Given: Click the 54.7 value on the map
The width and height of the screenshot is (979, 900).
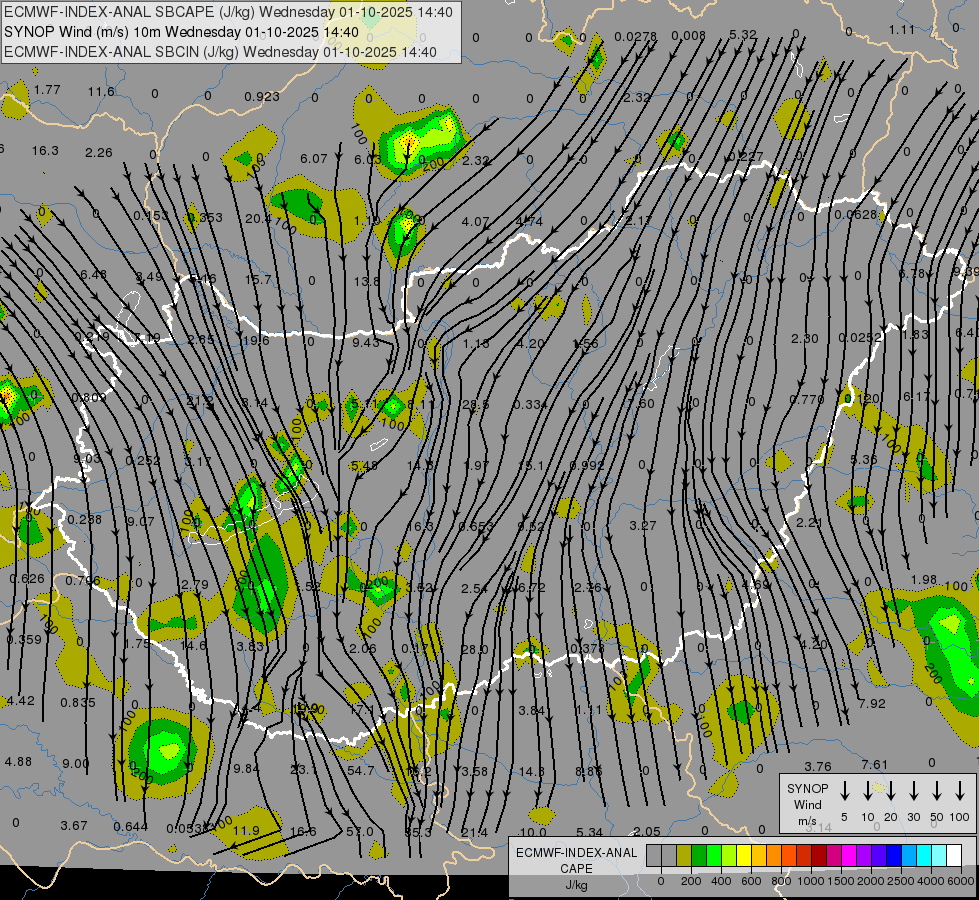Looking at the screenshot, I should (360, 769).
